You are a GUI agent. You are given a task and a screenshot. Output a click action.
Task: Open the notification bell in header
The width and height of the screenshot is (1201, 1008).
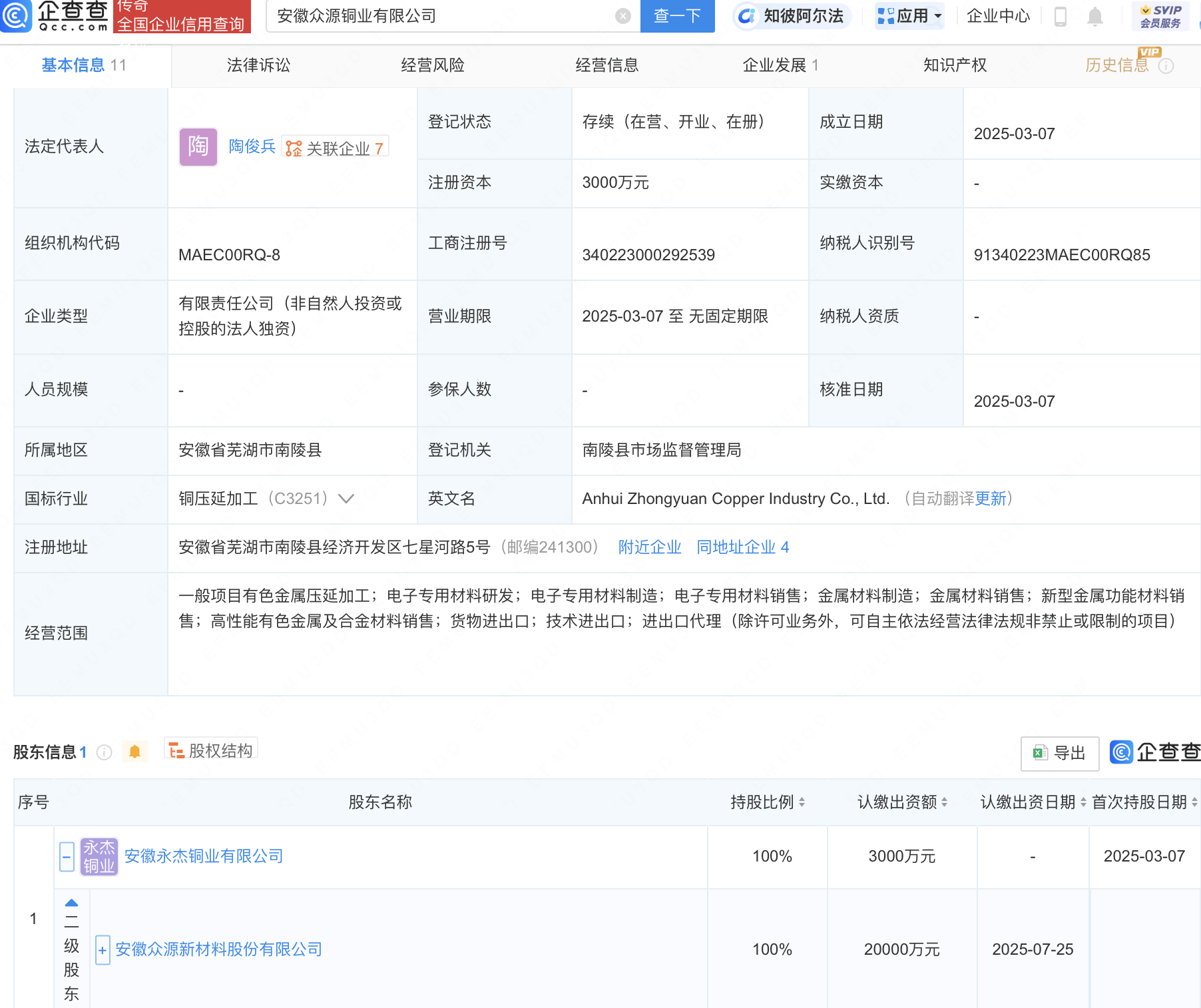pos(1095,16)
